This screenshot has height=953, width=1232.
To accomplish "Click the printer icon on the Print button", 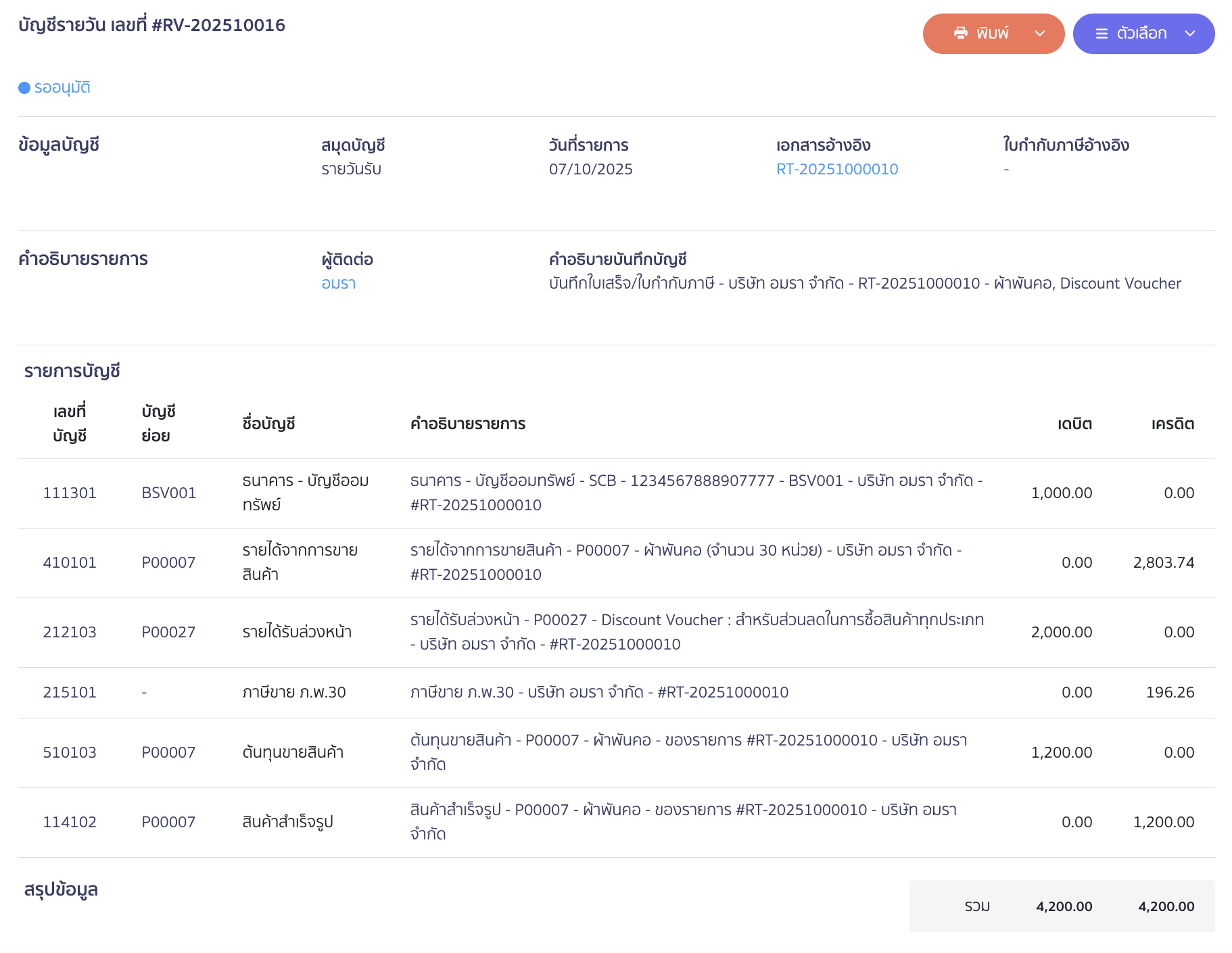I will (961, 32).
